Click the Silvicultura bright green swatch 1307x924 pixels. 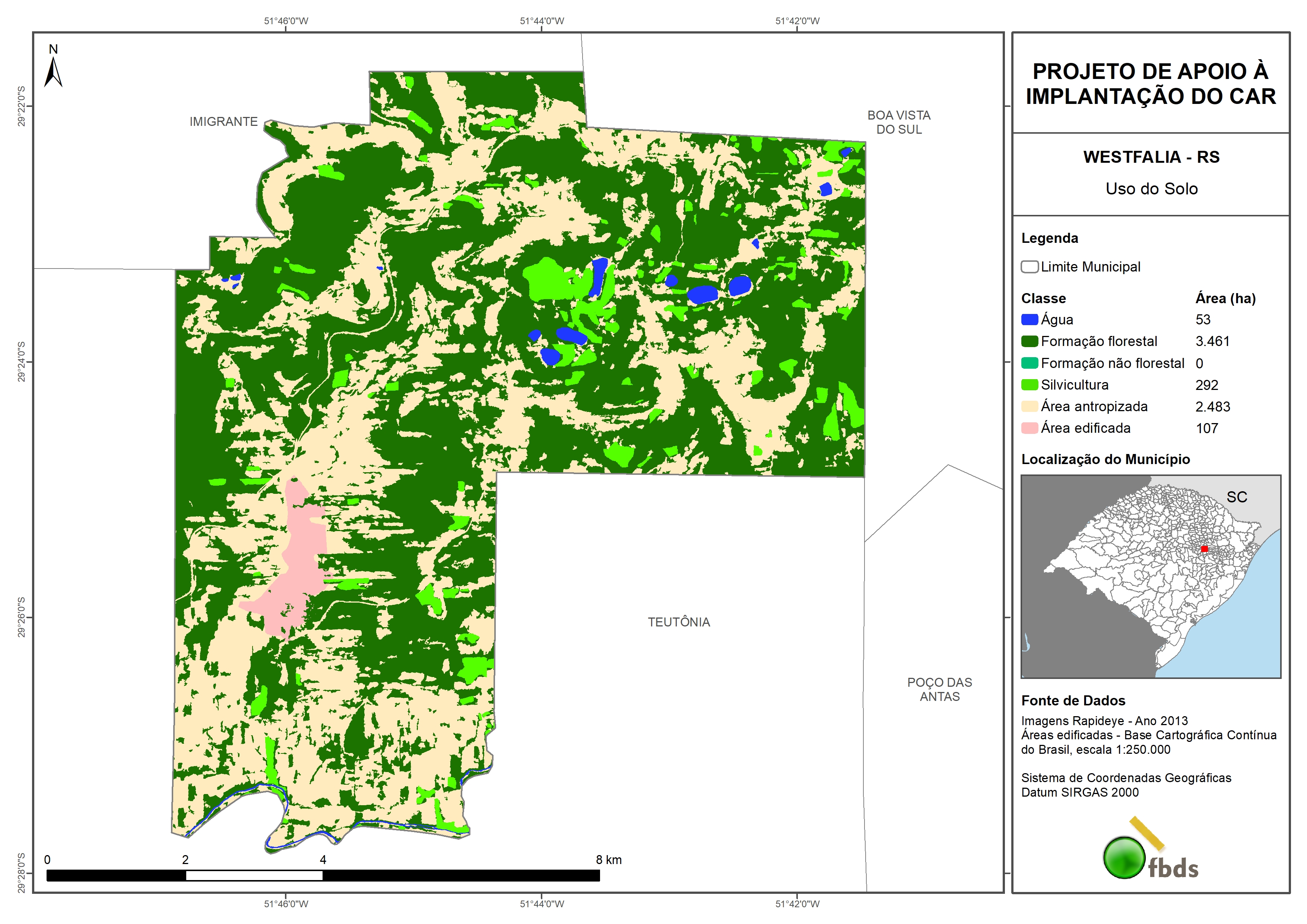click(x=1029, y=385)
